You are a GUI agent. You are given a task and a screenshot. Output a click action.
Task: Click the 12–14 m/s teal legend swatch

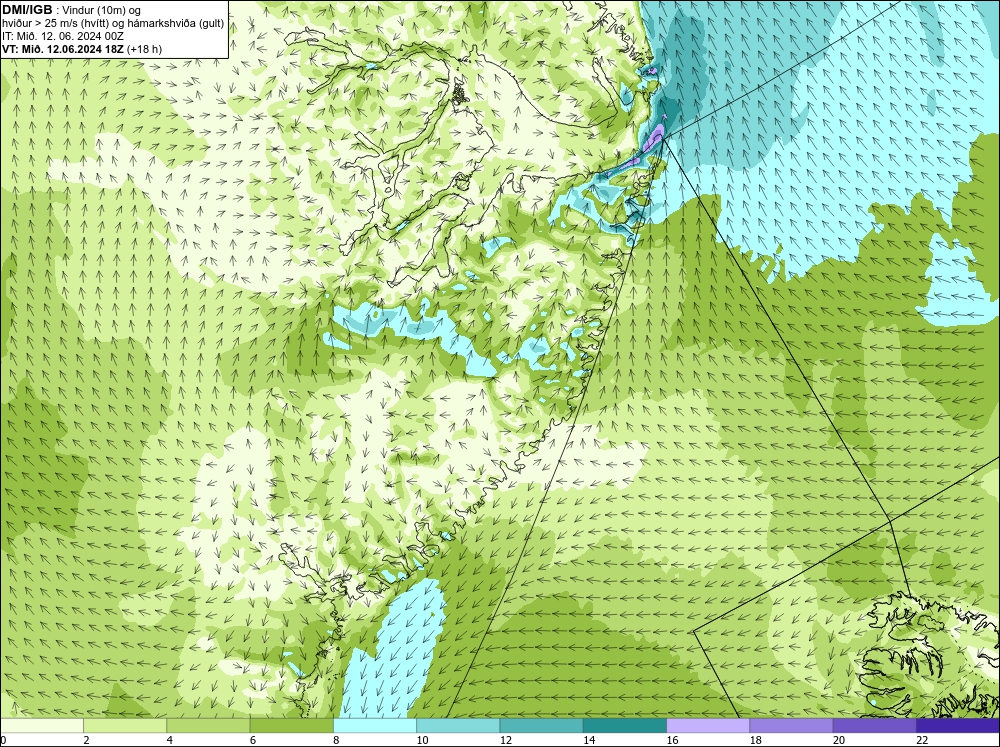pos(541,726)
